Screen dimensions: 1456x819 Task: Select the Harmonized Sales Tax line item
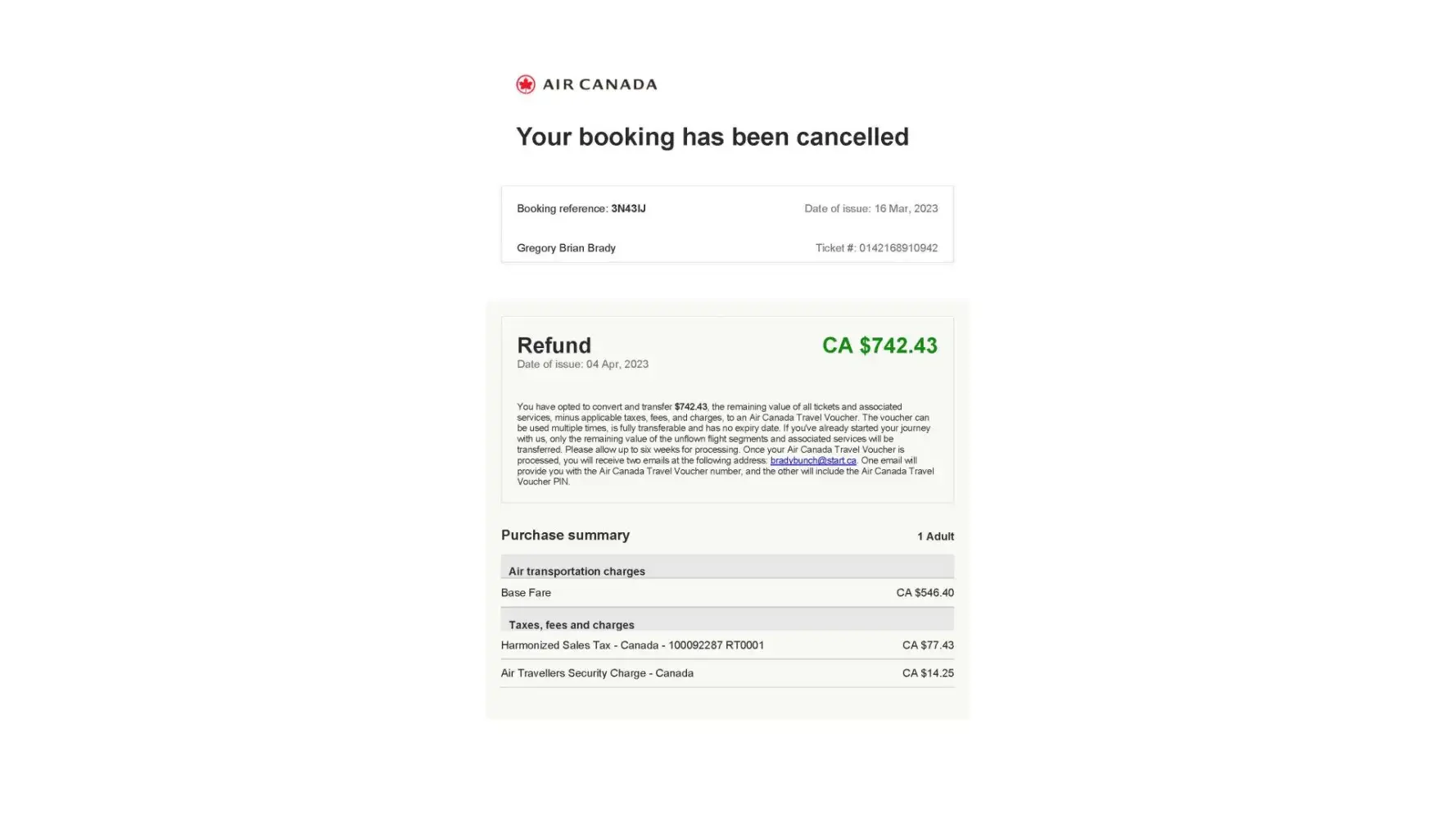click(x=632, y=645)
